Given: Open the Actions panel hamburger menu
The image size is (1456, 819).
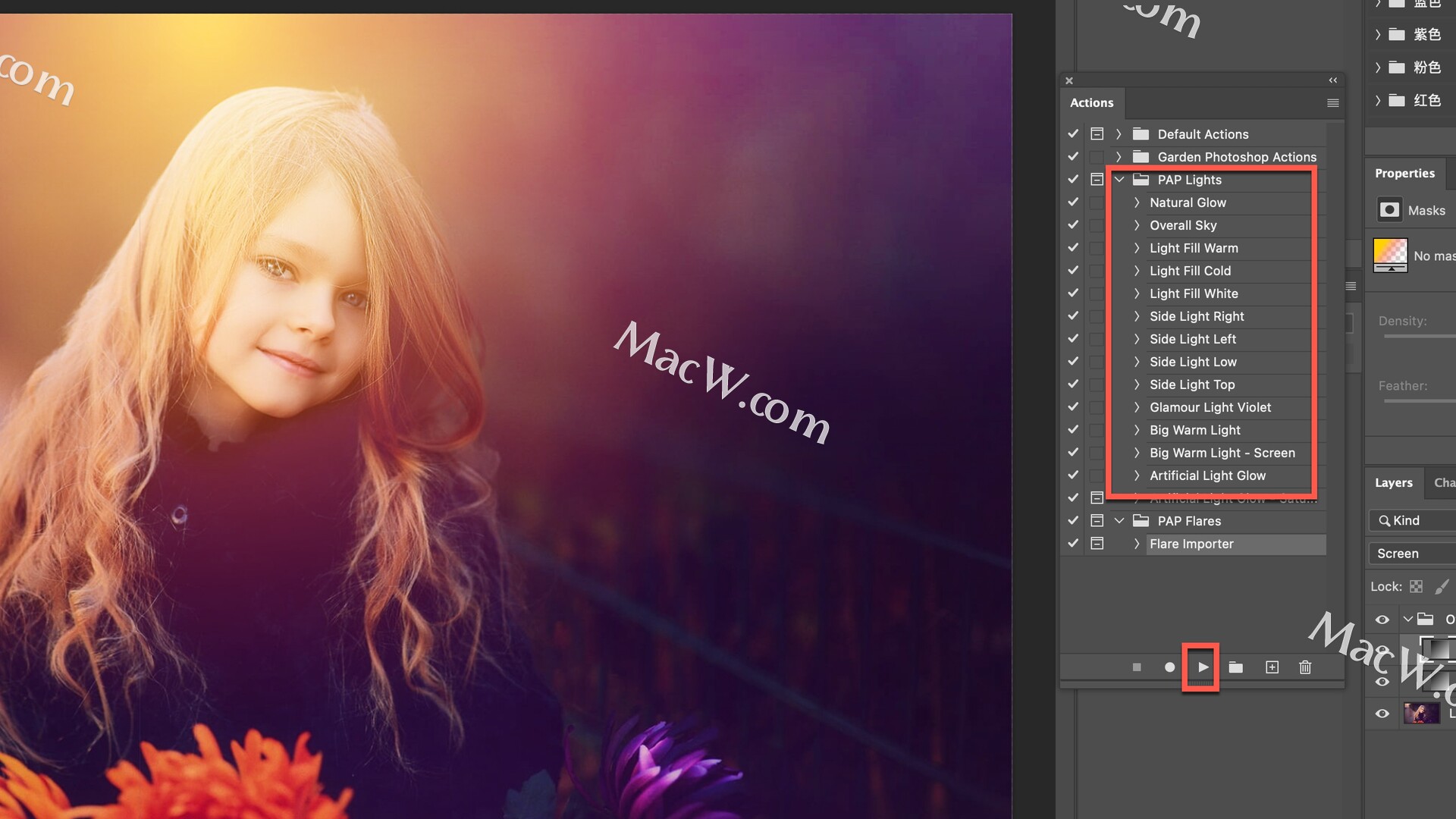Looking at the screenshot, I should pyautogui.click(x=1332, y=103).
